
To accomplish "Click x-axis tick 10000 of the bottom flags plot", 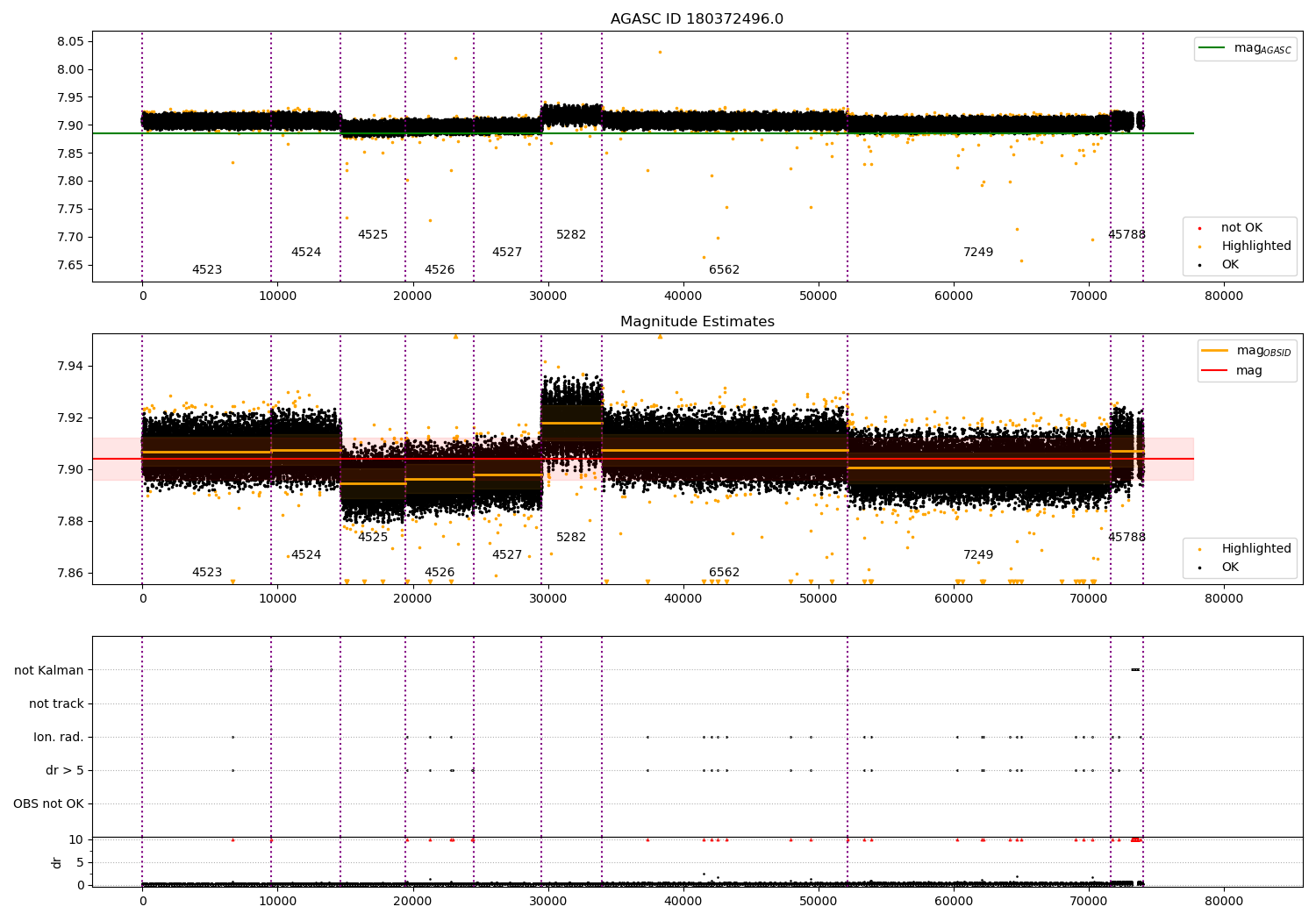I will (277, 903).
